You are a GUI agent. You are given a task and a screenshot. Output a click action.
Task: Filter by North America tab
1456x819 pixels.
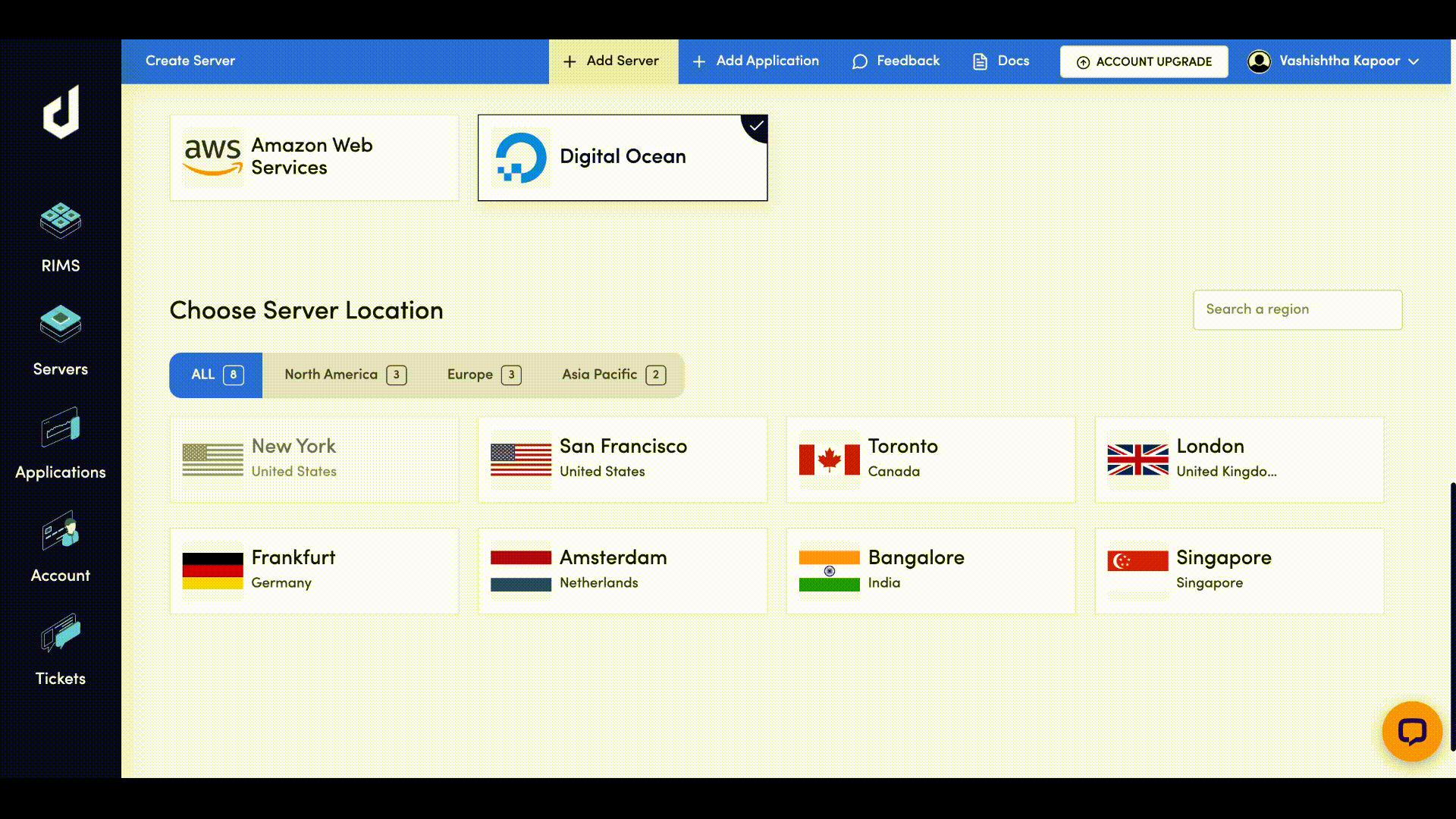[x=346, y=375]
